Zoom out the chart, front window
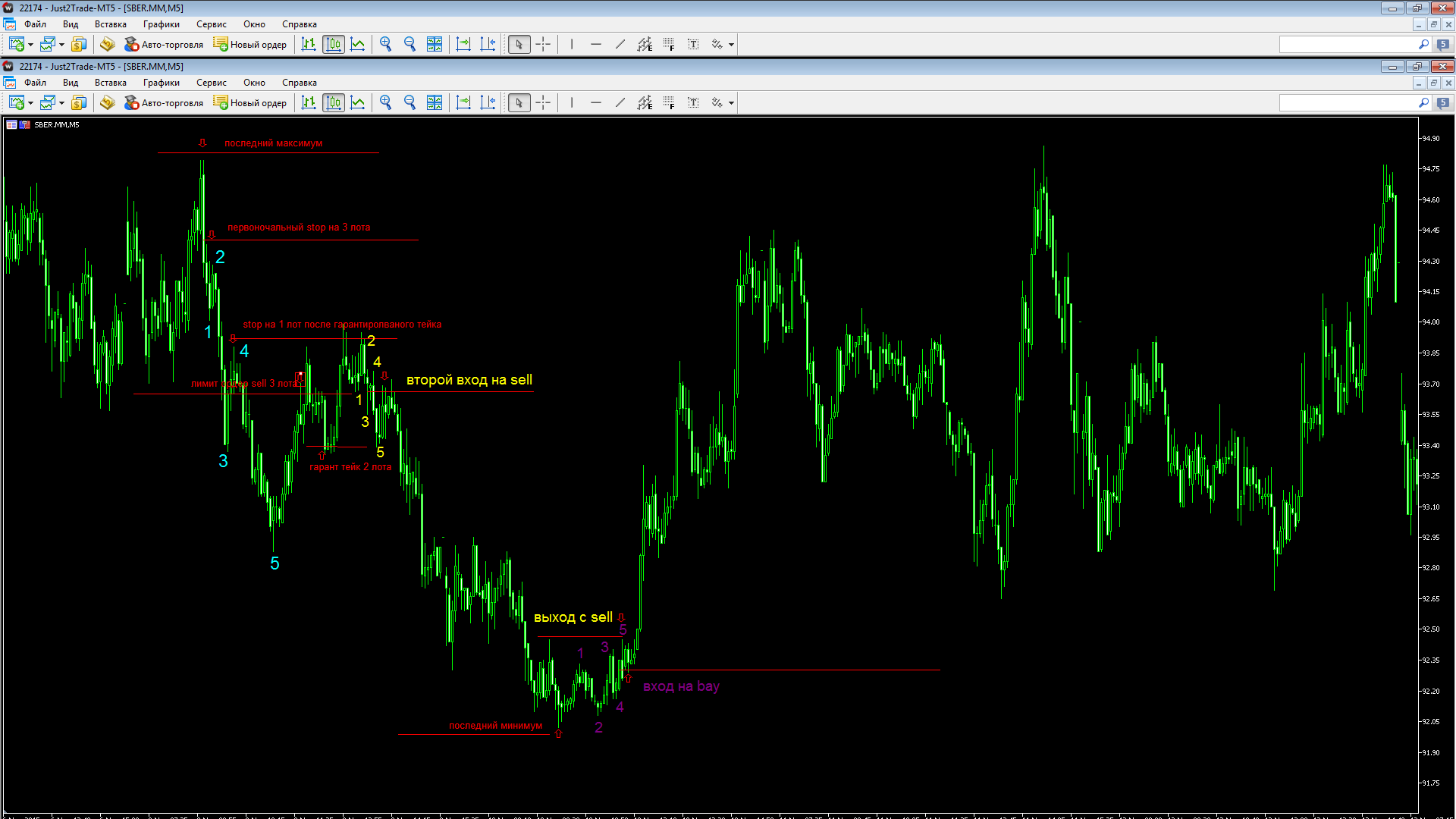This screenshot has height=819, width=1456. point(410,103)
